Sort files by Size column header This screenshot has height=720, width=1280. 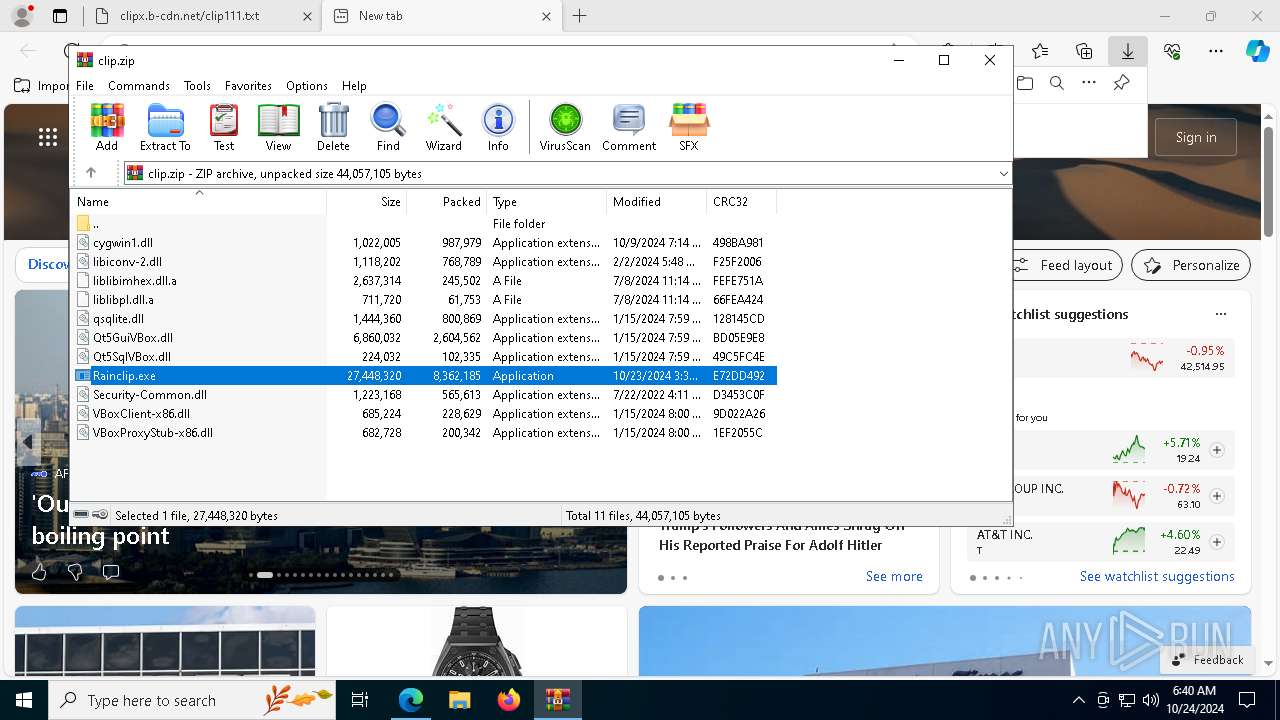367,202
